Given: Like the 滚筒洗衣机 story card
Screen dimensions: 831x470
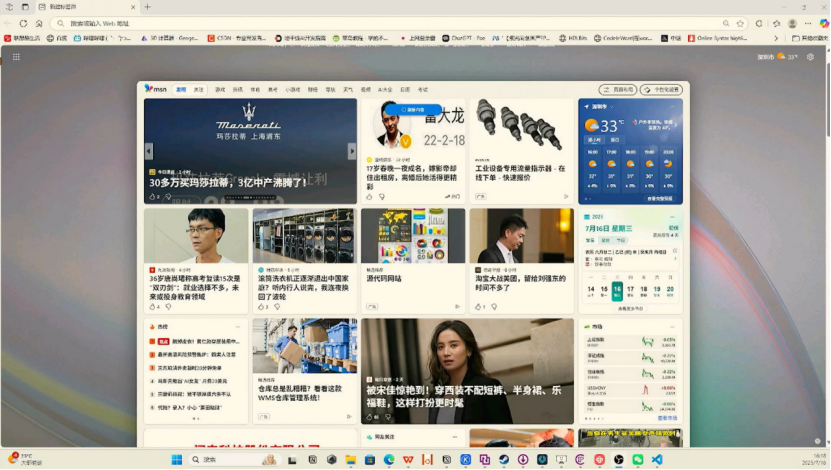Looking at the screenshot, I should tap(261, 307).
